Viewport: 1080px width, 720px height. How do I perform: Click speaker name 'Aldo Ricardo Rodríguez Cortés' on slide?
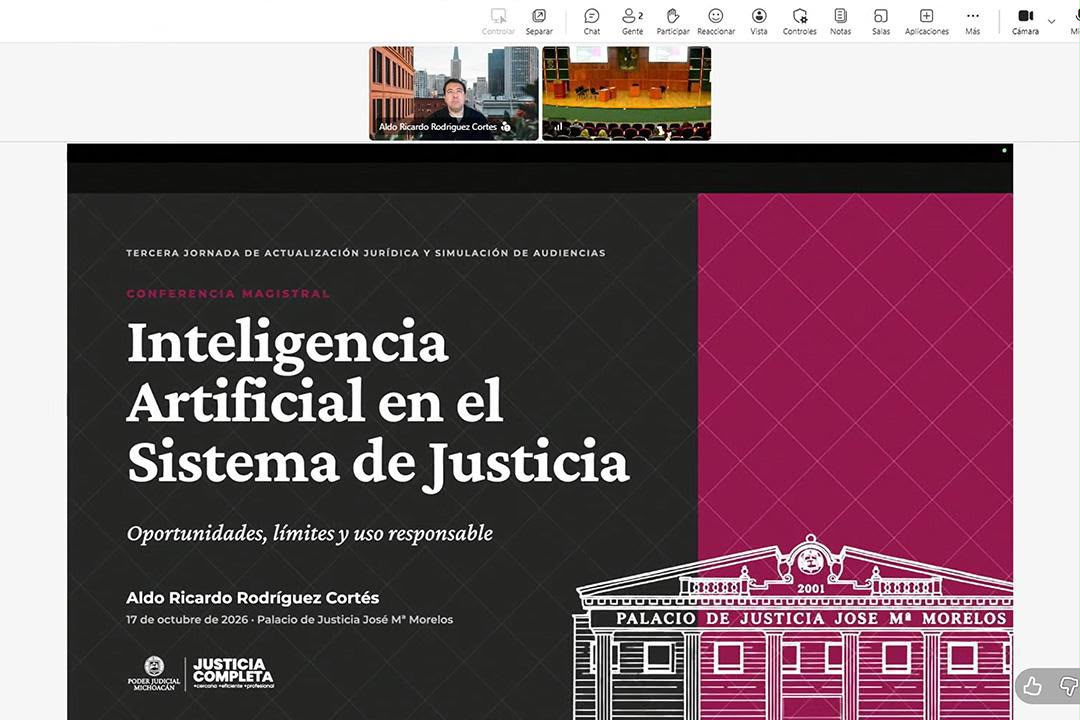pyautogui.click(x=253, y=597)
